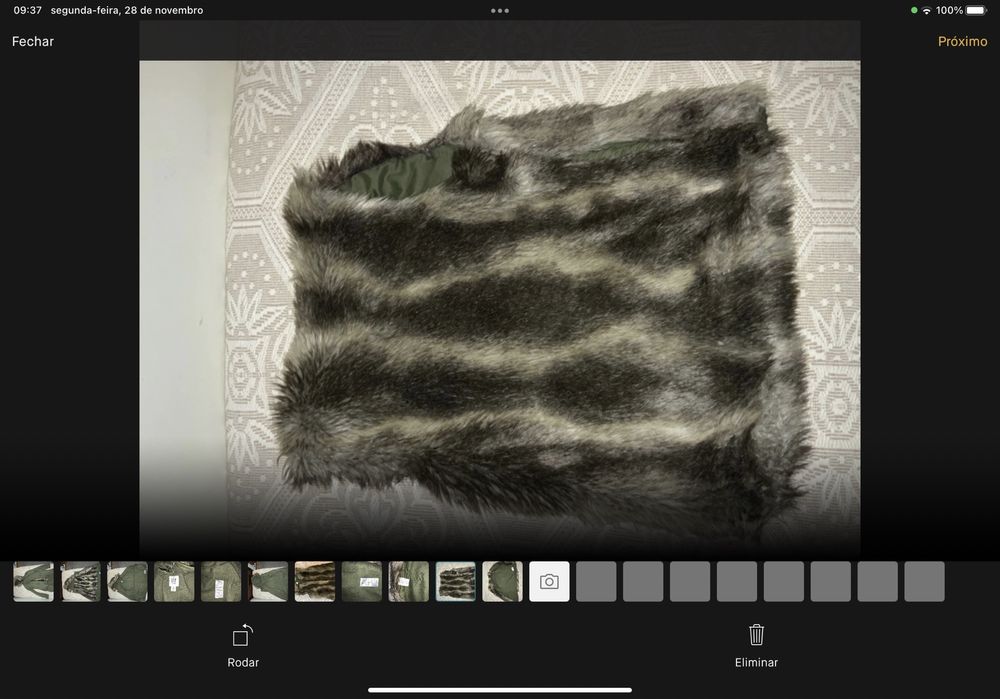
Task: Select third thumbnail of folded green coat
Action: pos(128,582)
